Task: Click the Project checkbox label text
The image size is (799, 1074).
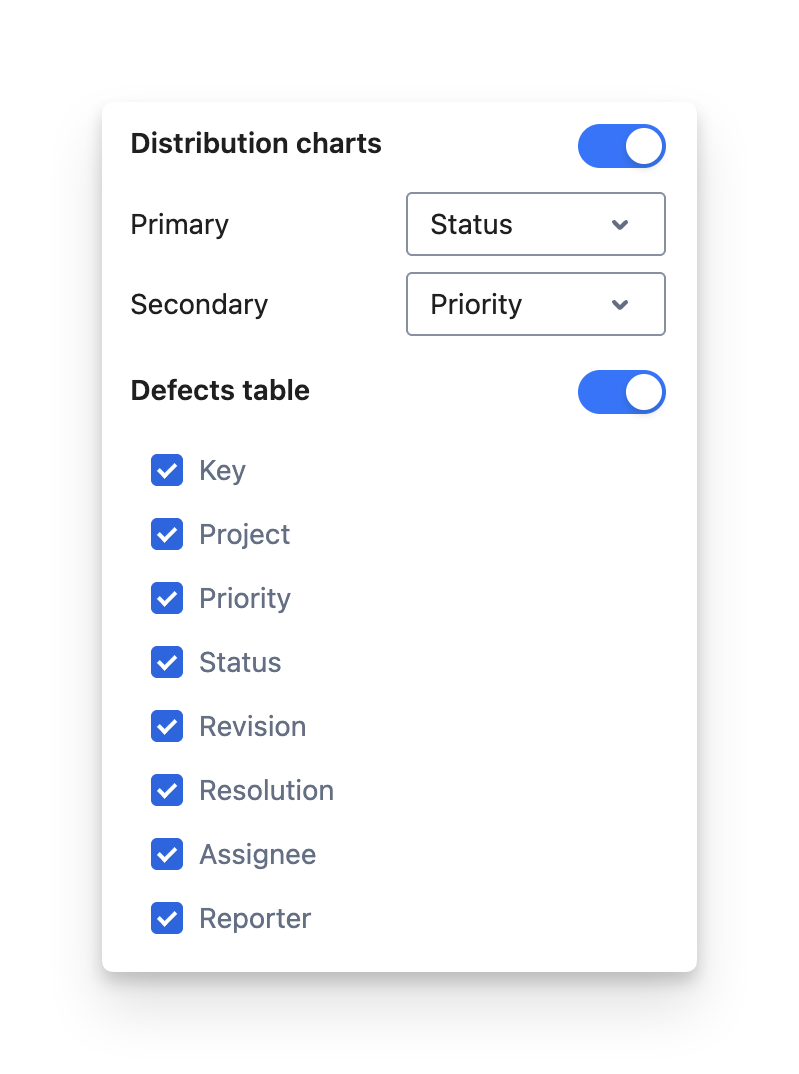Action: pos(244,534)
